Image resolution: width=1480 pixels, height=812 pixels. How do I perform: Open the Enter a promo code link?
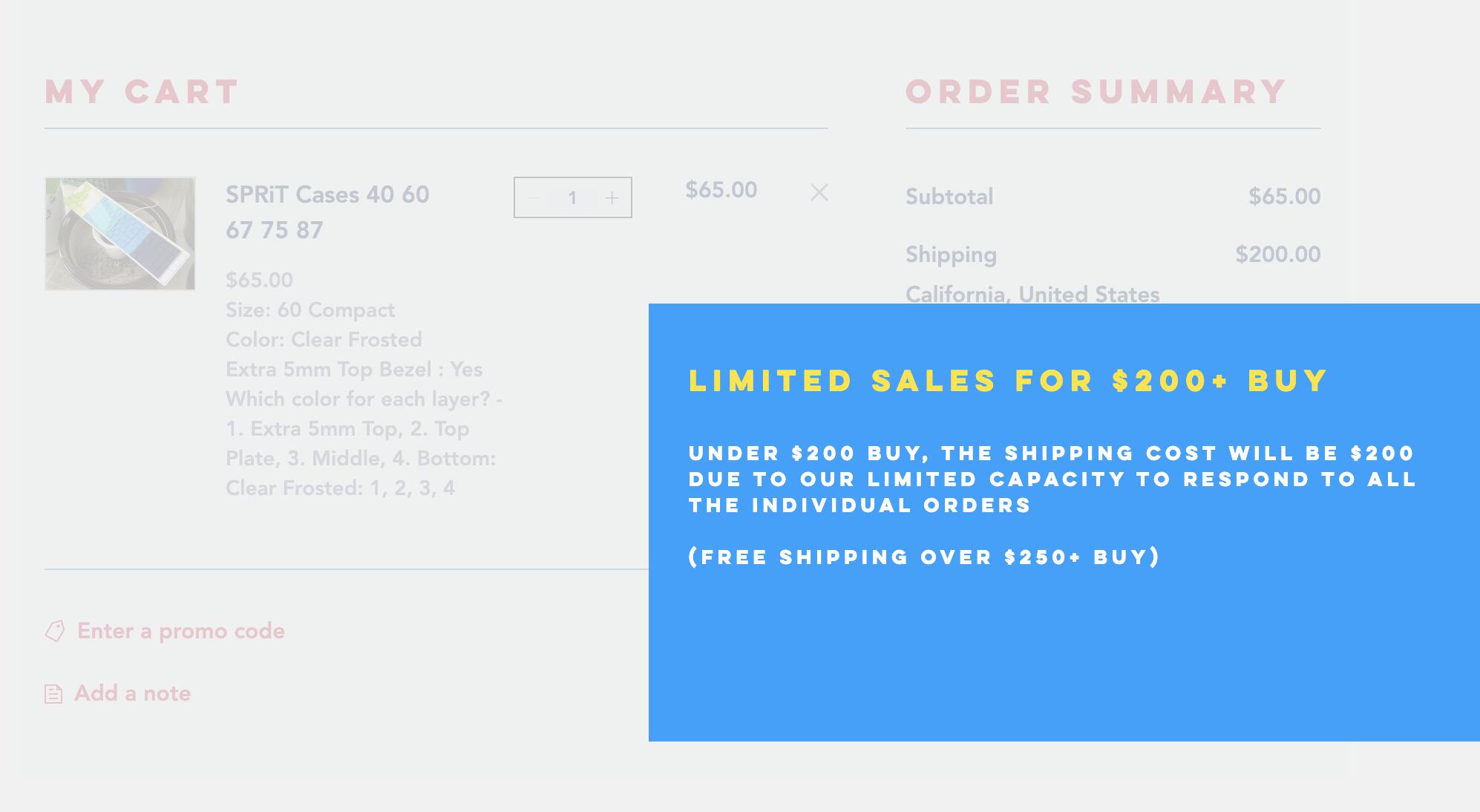tap(181, 631)
